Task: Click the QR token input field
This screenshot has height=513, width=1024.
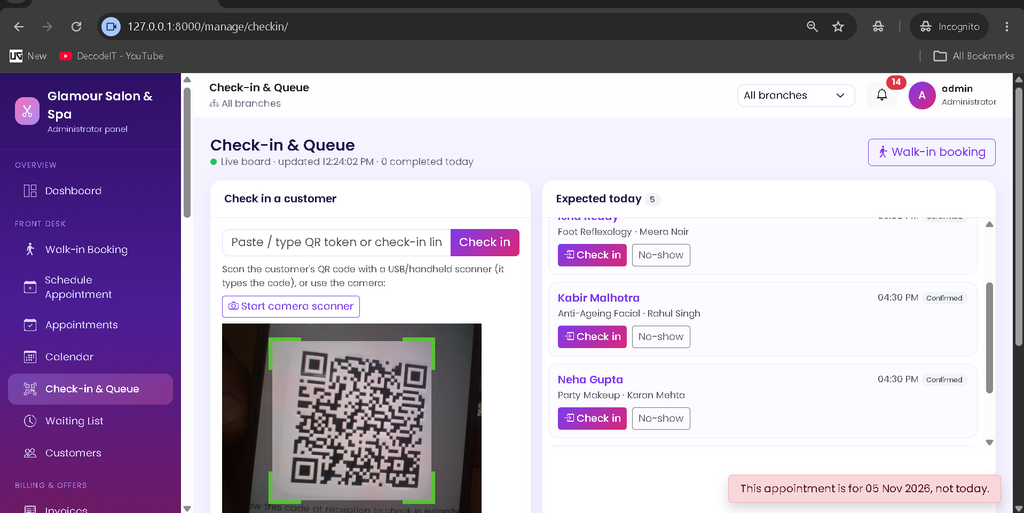Action: [336, 242]
